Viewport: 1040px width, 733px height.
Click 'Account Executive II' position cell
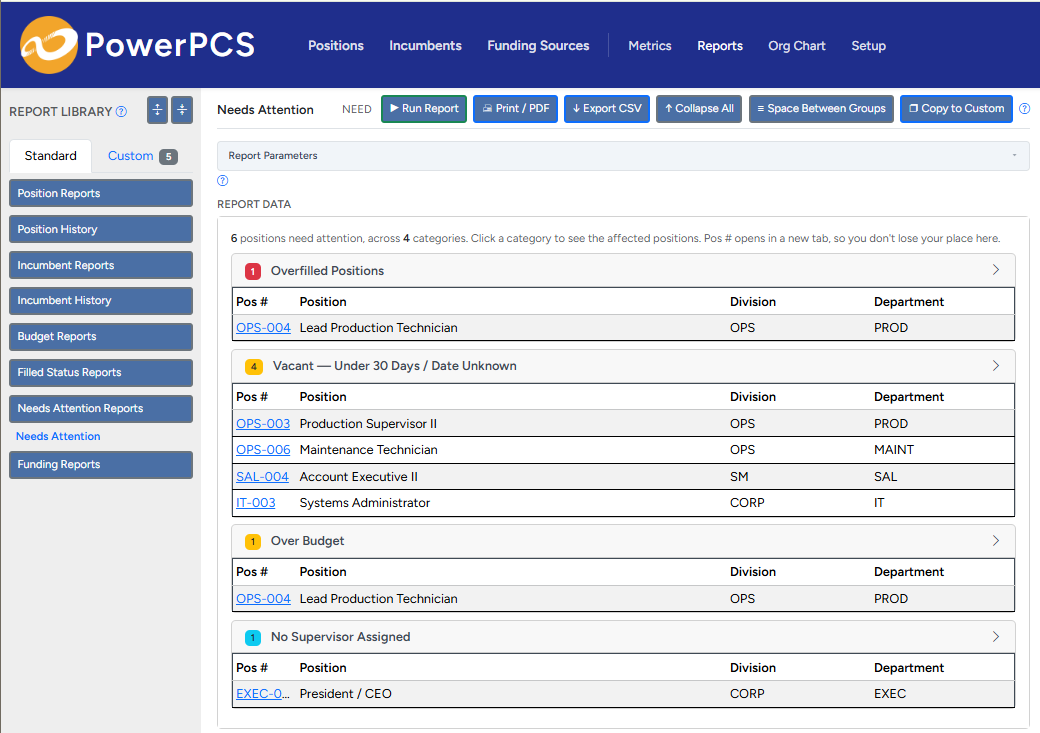358,476
